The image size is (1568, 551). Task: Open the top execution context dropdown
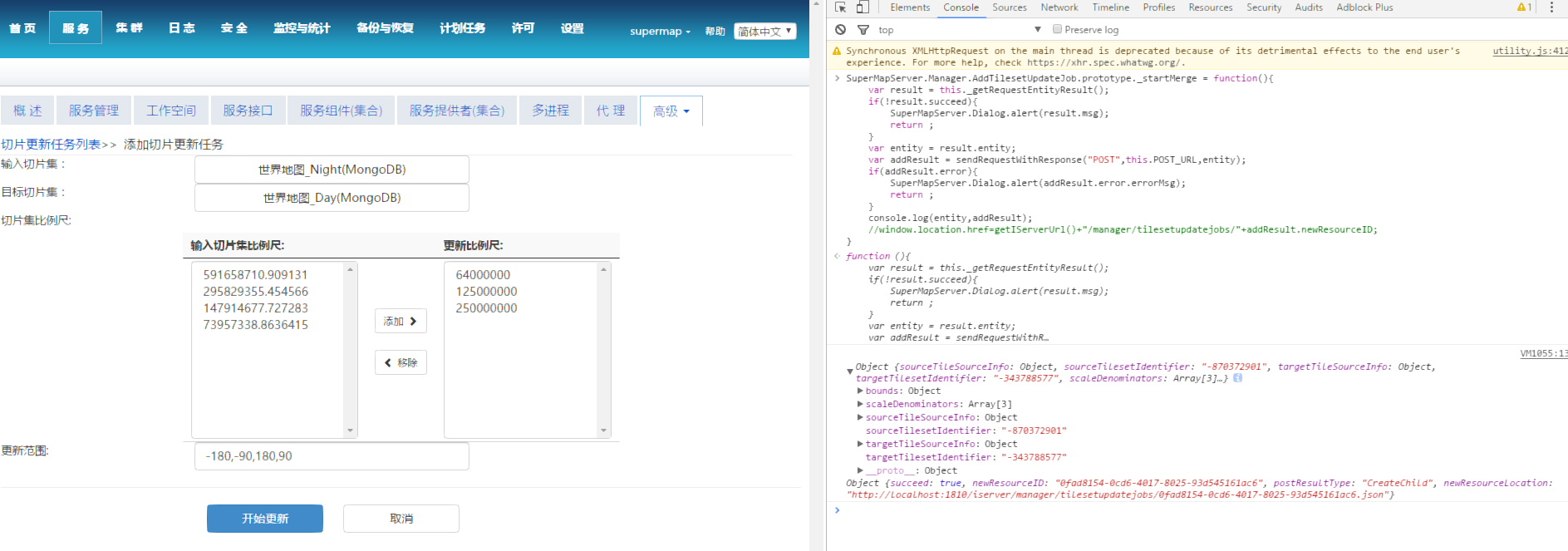tap(959, 30)
